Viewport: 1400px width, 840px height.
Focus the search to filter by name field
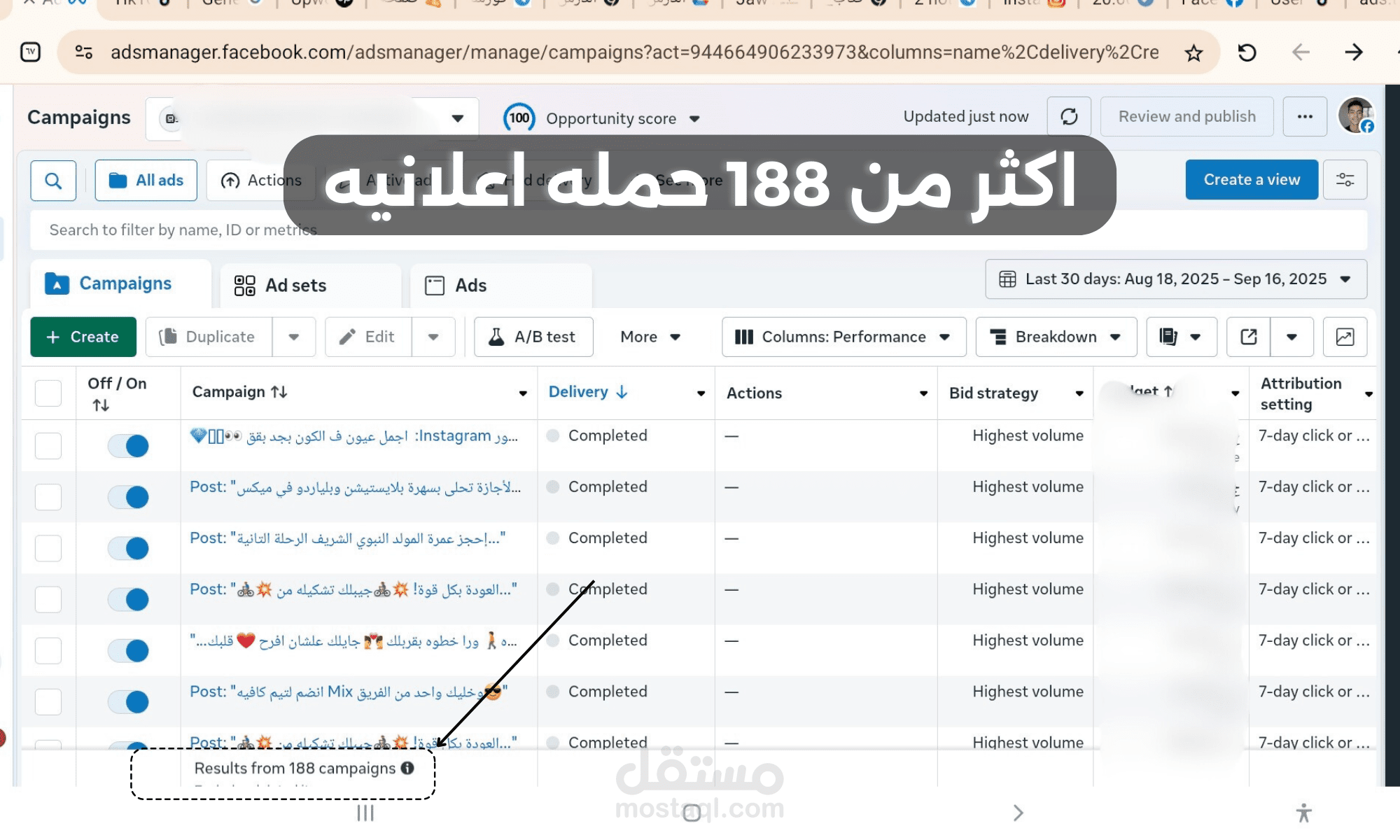(699, 230)
